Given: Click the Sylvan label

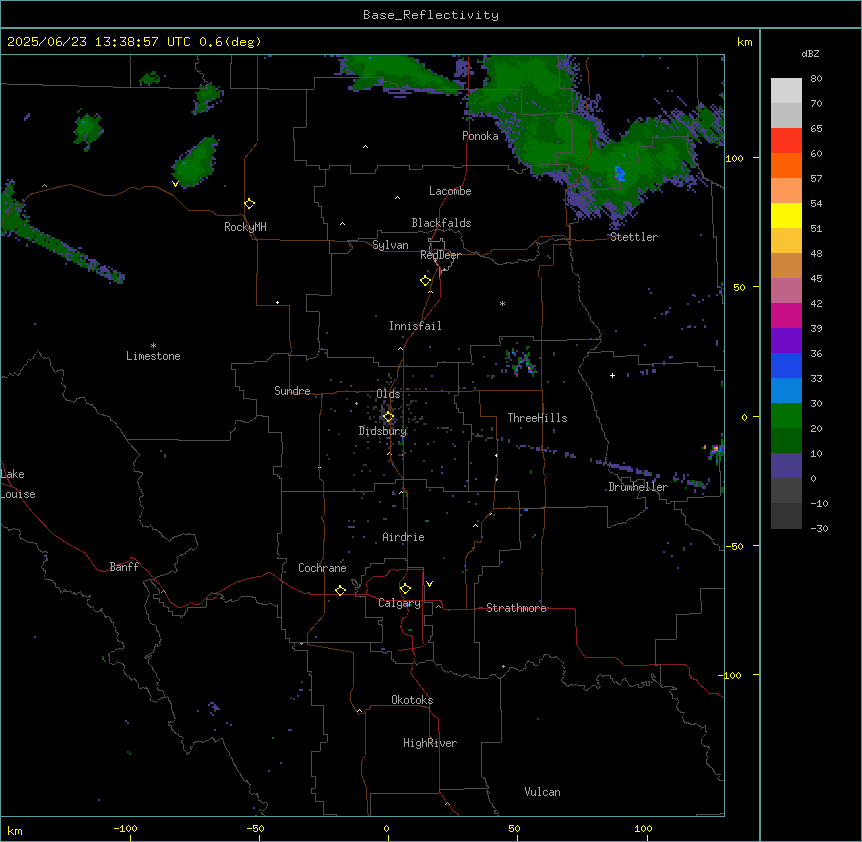Looking at the screenshot, I should tap(390, 245).
